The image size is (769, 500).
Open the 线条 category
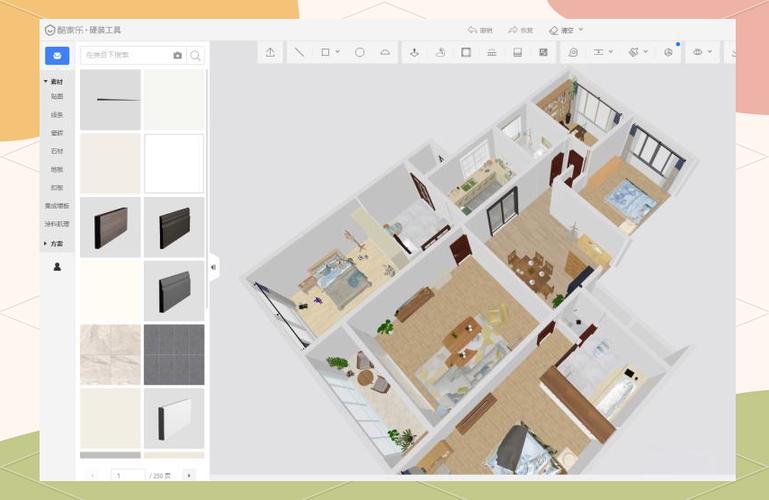[x=57, y=115]
